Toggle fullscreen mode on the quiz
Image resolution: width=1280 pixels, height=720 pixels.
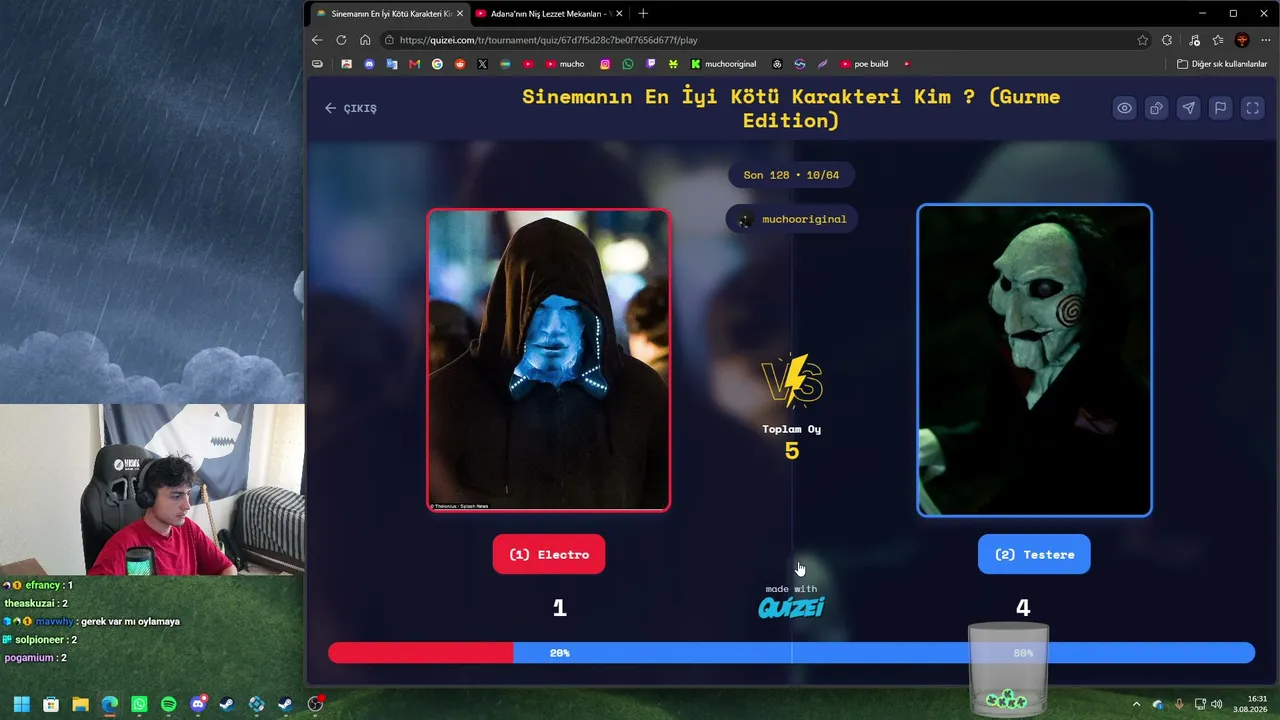click(x=1252, y=108)
